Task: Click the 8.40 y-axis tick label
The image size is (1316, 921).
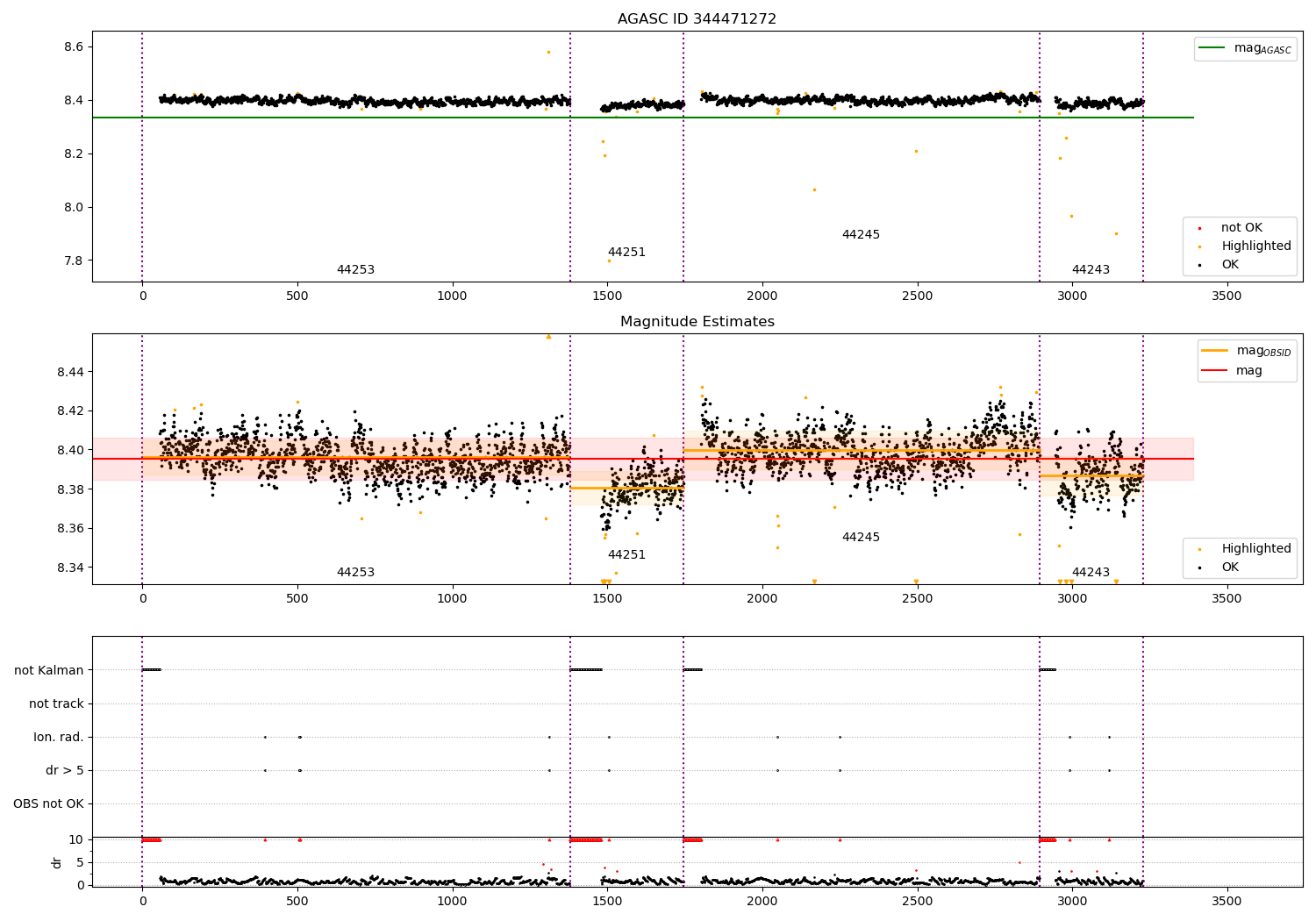Action: point(70,451)
